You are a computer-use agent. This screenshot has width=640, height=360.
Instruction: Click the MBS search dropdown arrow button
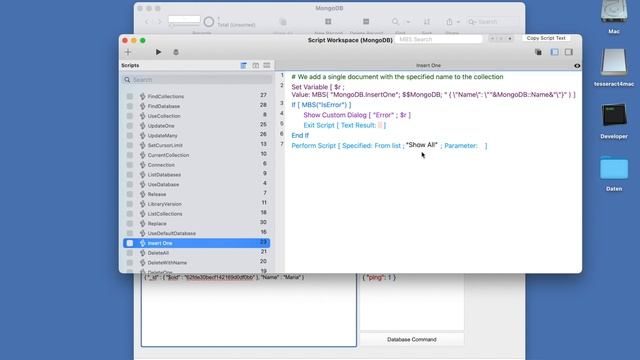point(510,39)
